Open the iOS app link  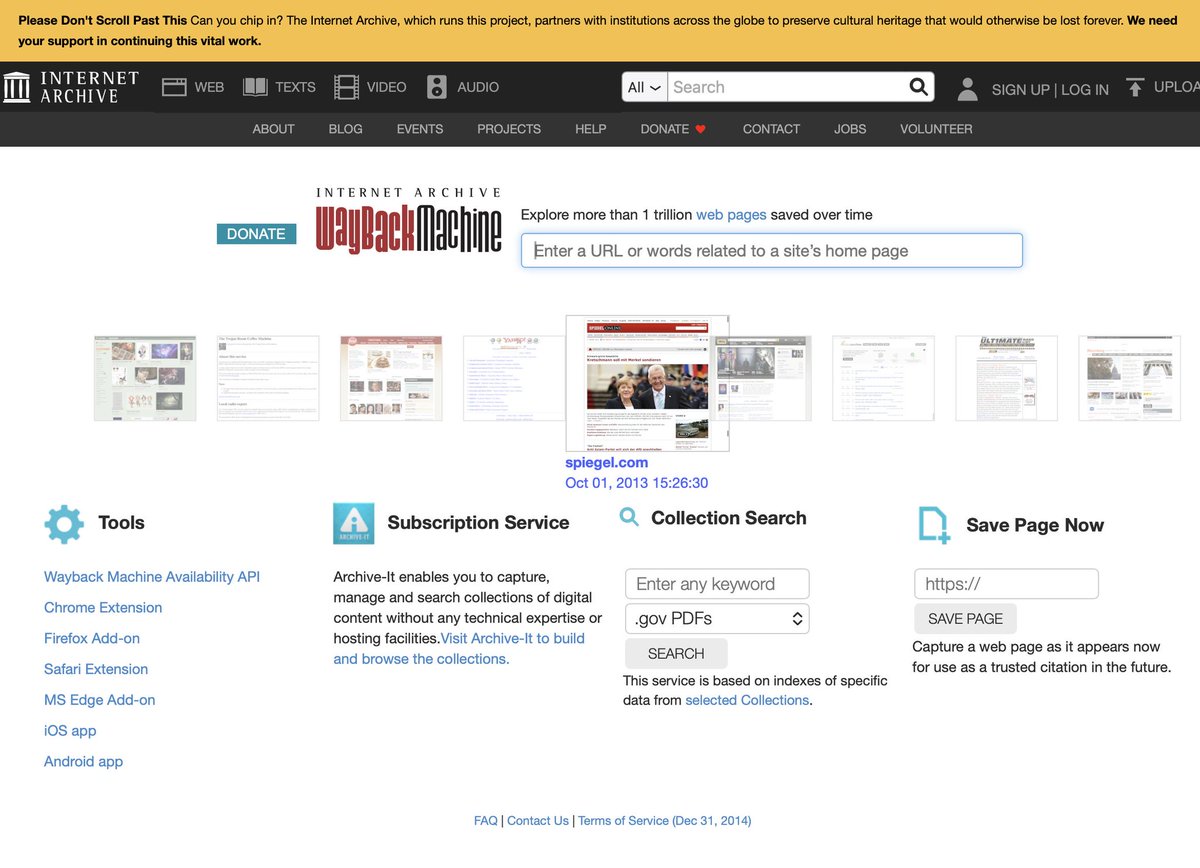[70, 731]
